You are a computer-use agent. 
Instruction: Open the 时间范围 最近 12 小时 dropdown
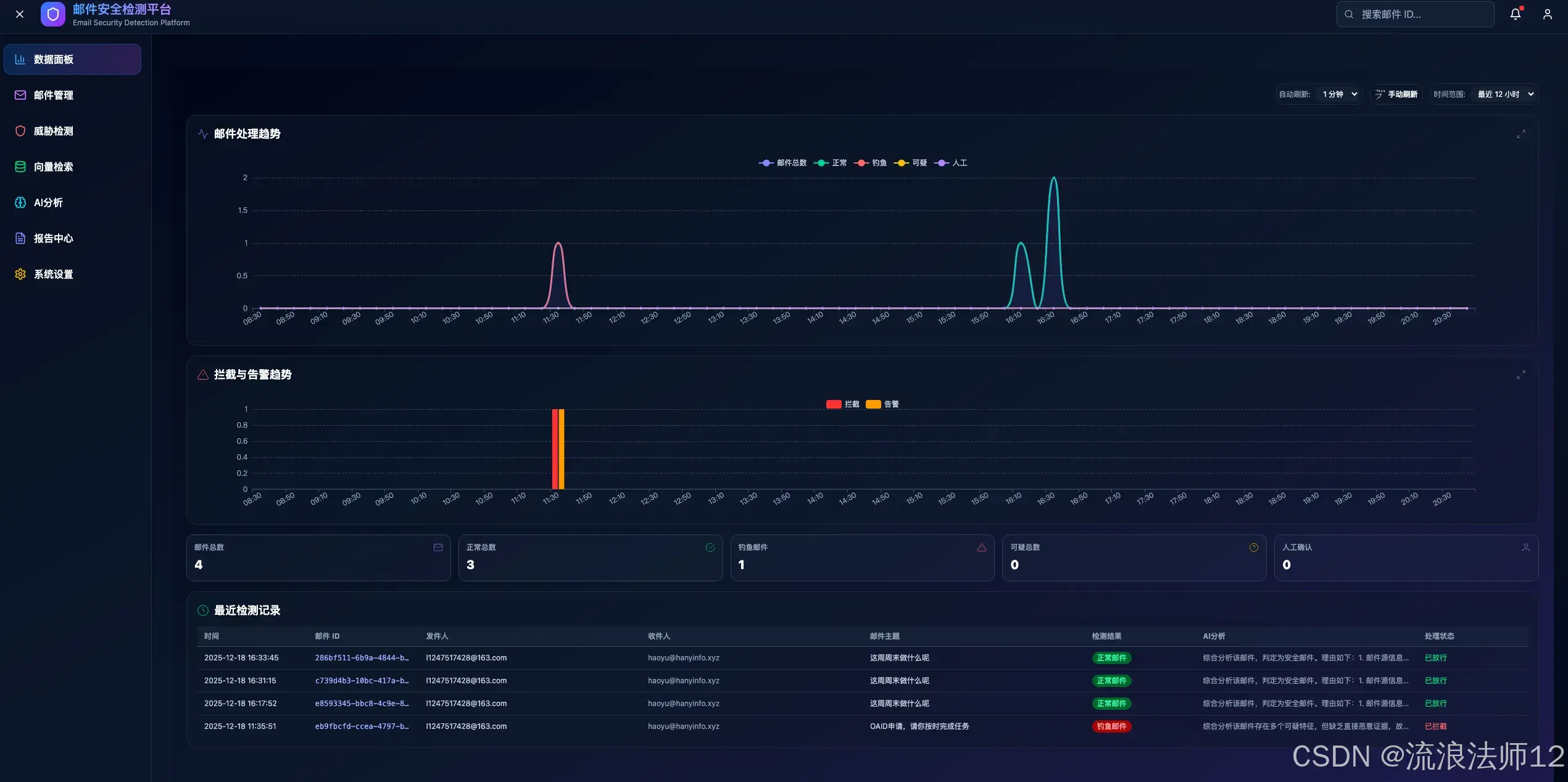tap(1505, 94)
